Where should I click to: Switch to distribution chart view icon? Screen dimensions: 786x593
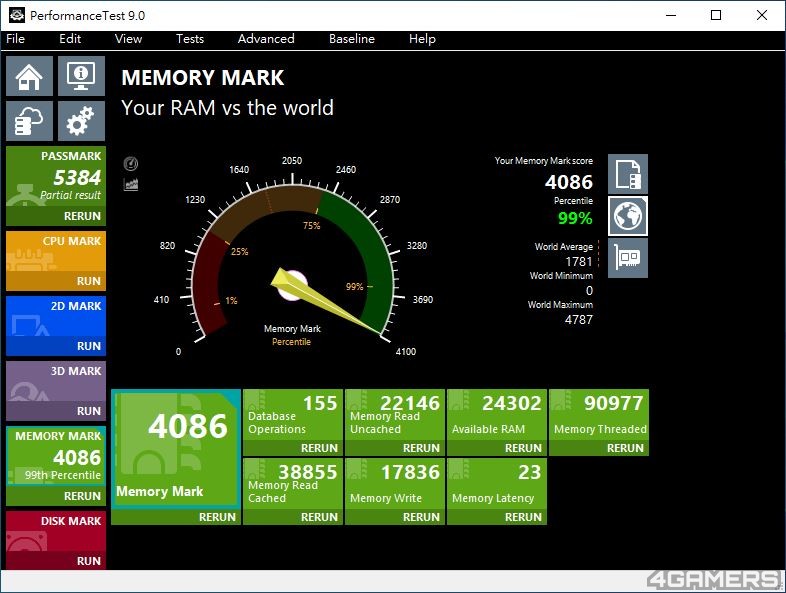(x=131, y=184)
